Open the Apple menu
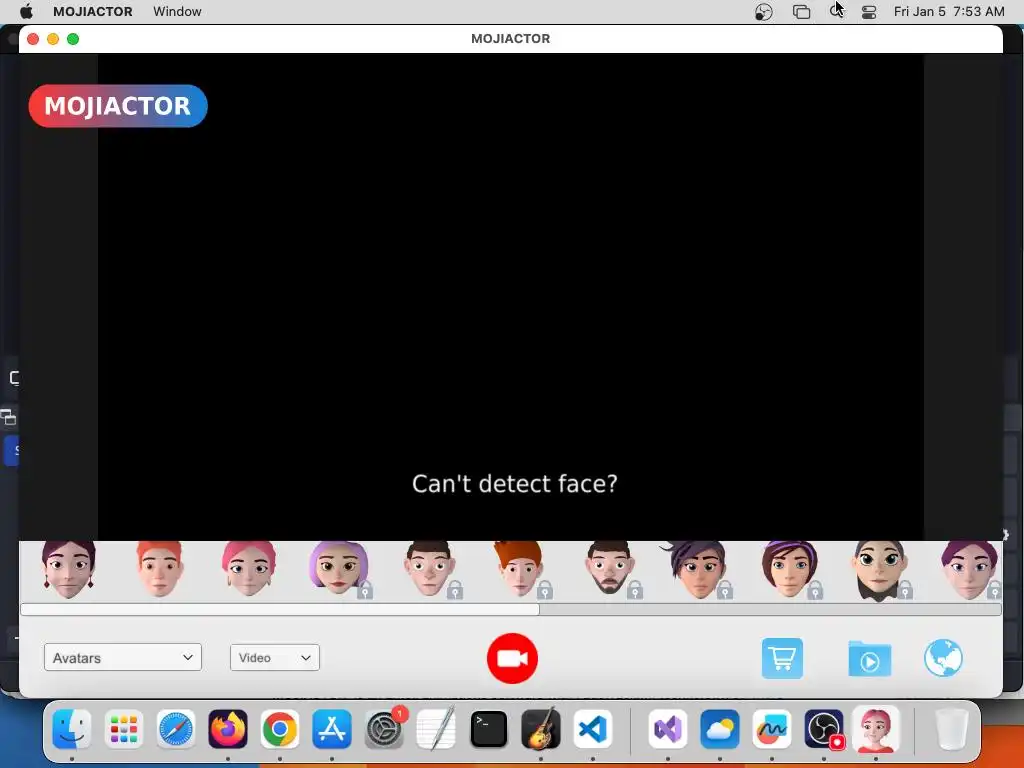1024x768 pixels. tap(26, 11)
